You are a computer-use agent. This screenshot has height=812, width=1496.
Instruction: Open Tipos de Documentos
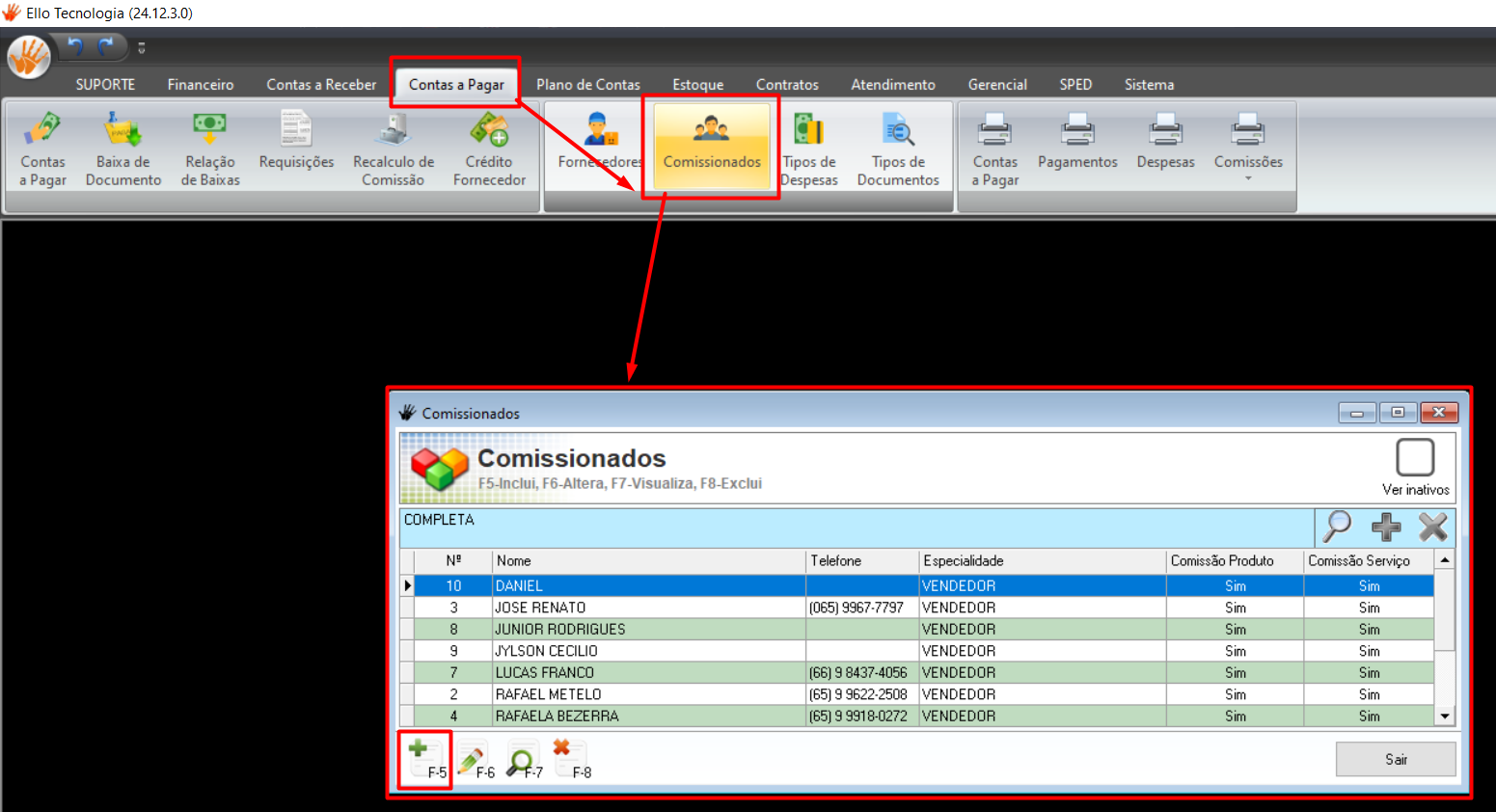[x=898, y=149]
